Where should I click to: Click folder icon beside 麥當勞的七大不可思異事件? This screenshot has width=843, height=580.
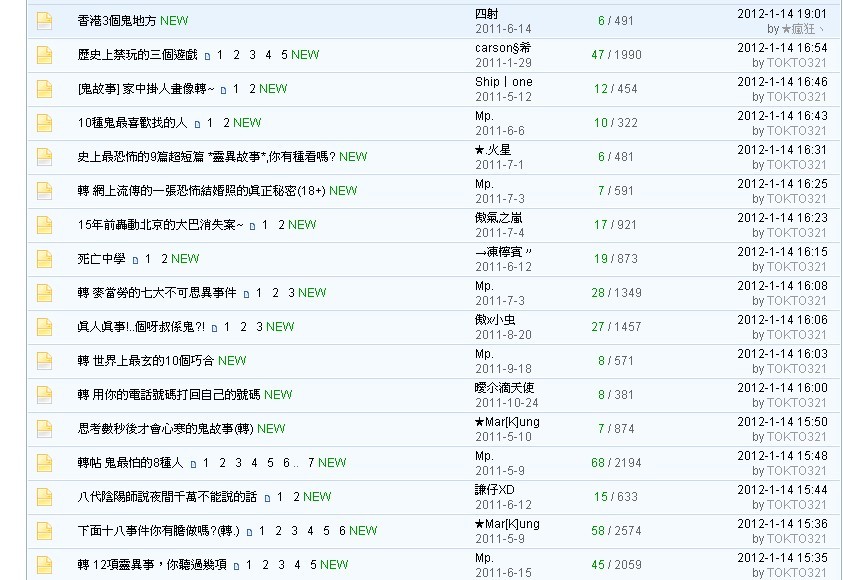tap(44, 293)
